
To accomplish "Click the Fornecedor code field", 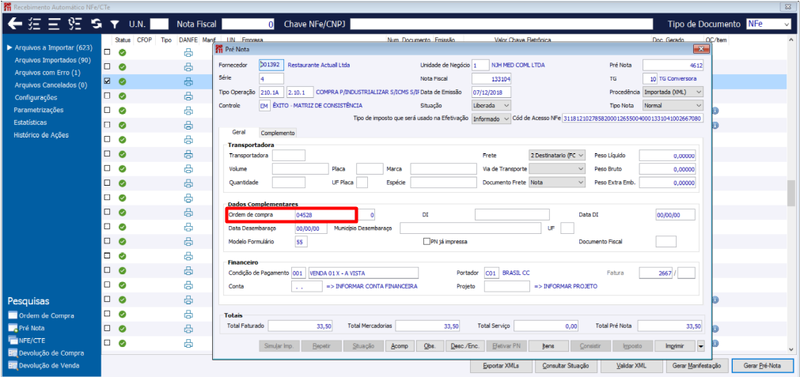I will 271,65.
